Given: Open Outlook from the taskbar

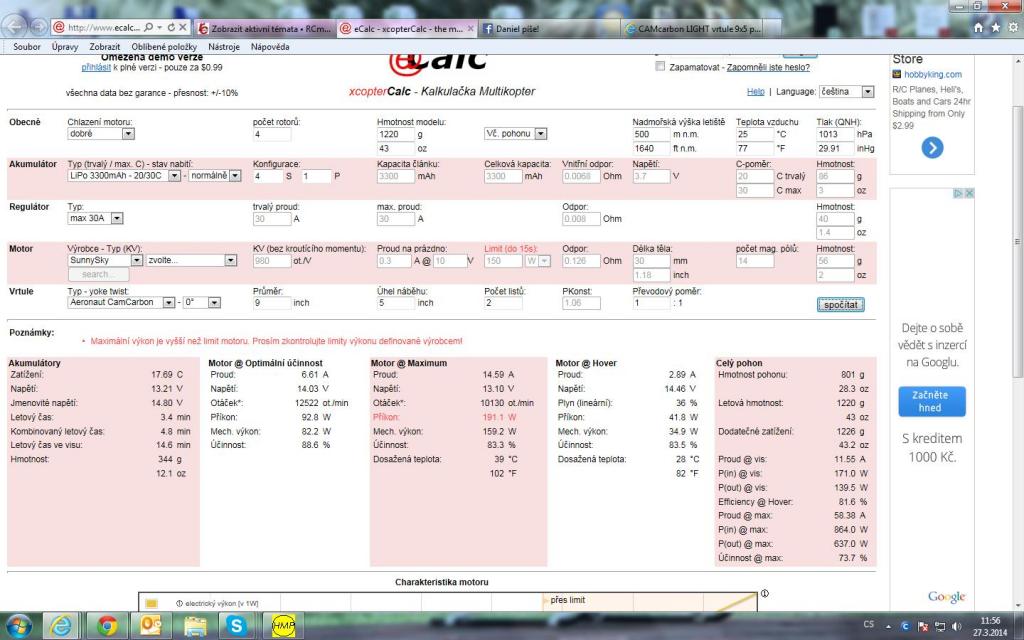Looking at the screenshot, I should [152, 625].
